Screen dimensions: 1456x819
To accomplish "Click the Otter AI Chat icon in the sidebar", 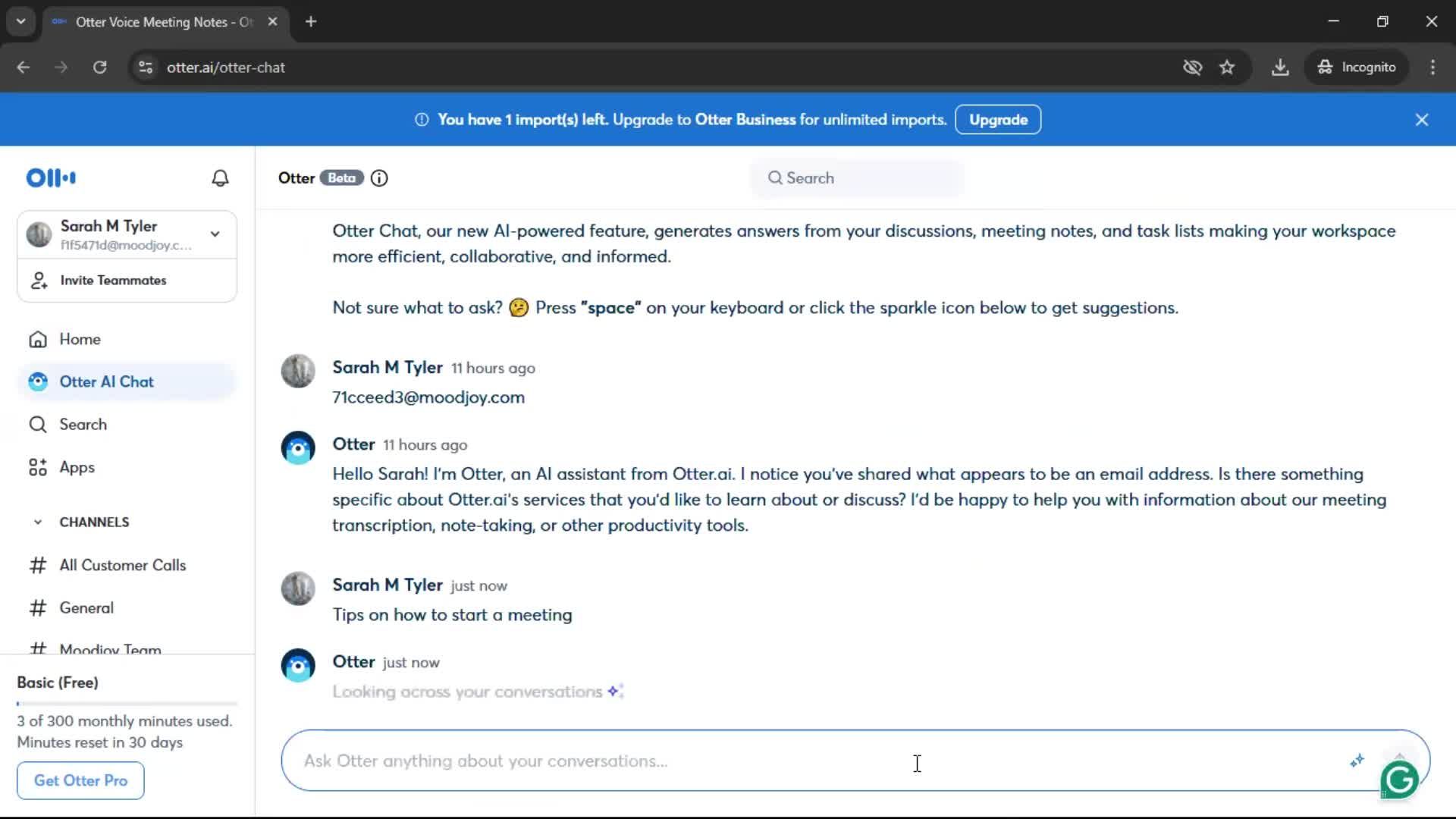I will [38, 381].
